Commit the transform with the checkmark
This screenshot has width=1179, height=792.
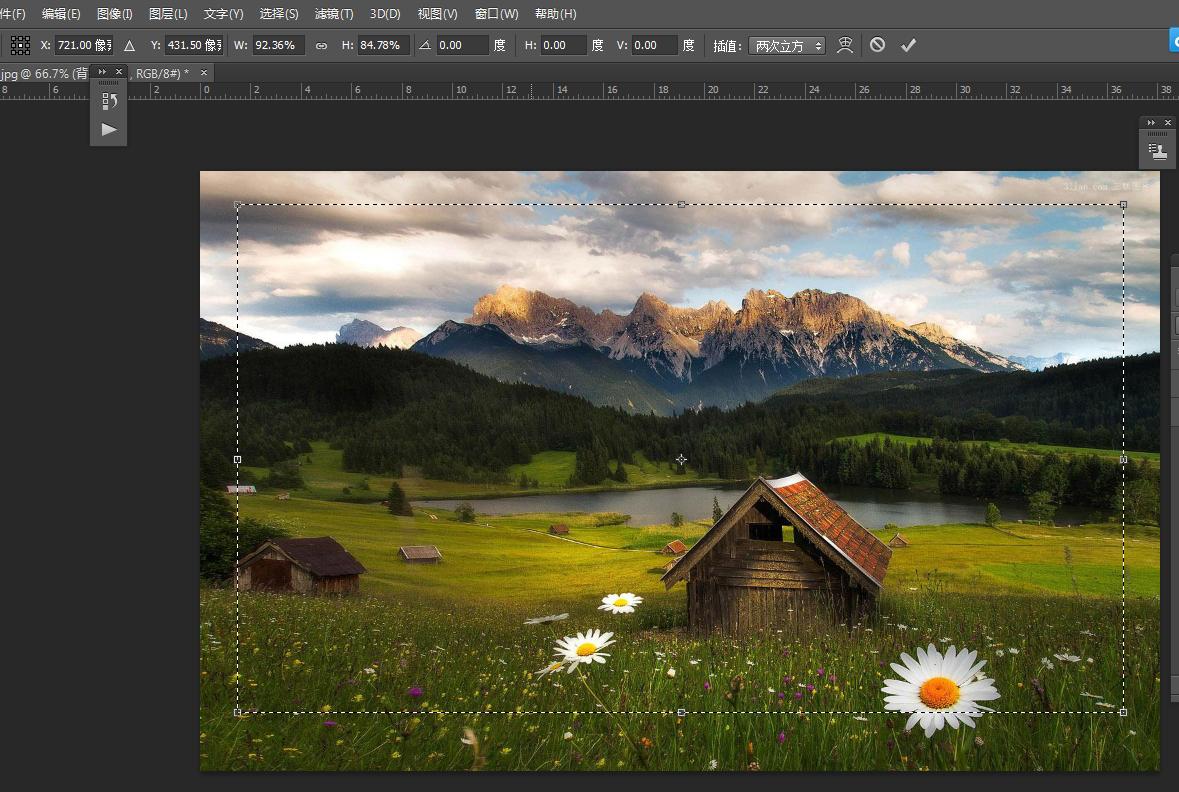tap(908, 45)
